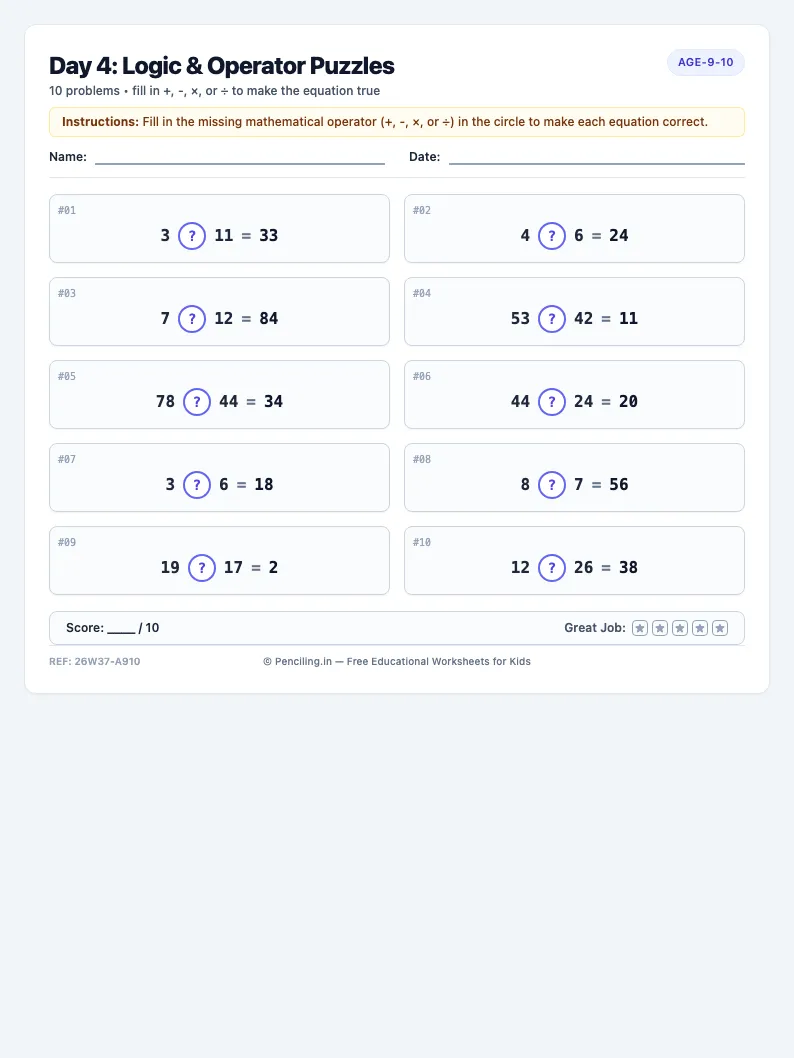Click the operator circle in problem #01

(192, 235)
